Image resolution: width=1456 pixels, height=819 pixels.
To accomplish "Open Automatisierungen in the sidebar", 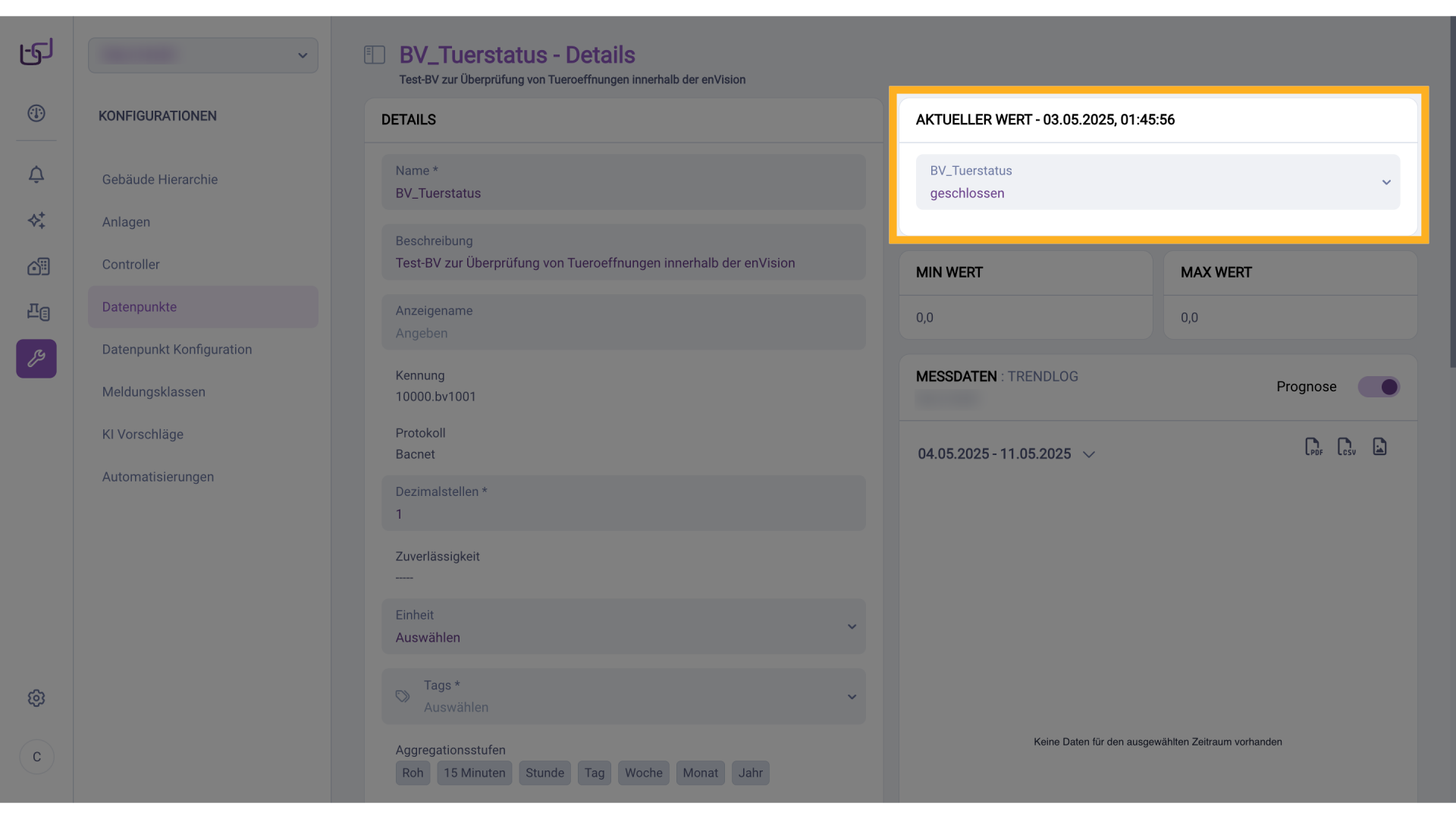I will 158,477.
